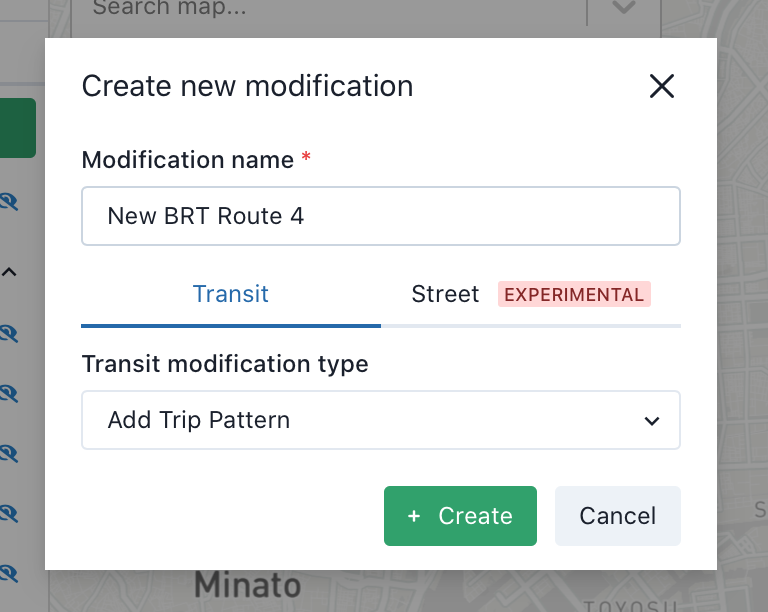Toggle third eye icon below the collapse chevron
The image size is (768, 612).
coord(9,454)
